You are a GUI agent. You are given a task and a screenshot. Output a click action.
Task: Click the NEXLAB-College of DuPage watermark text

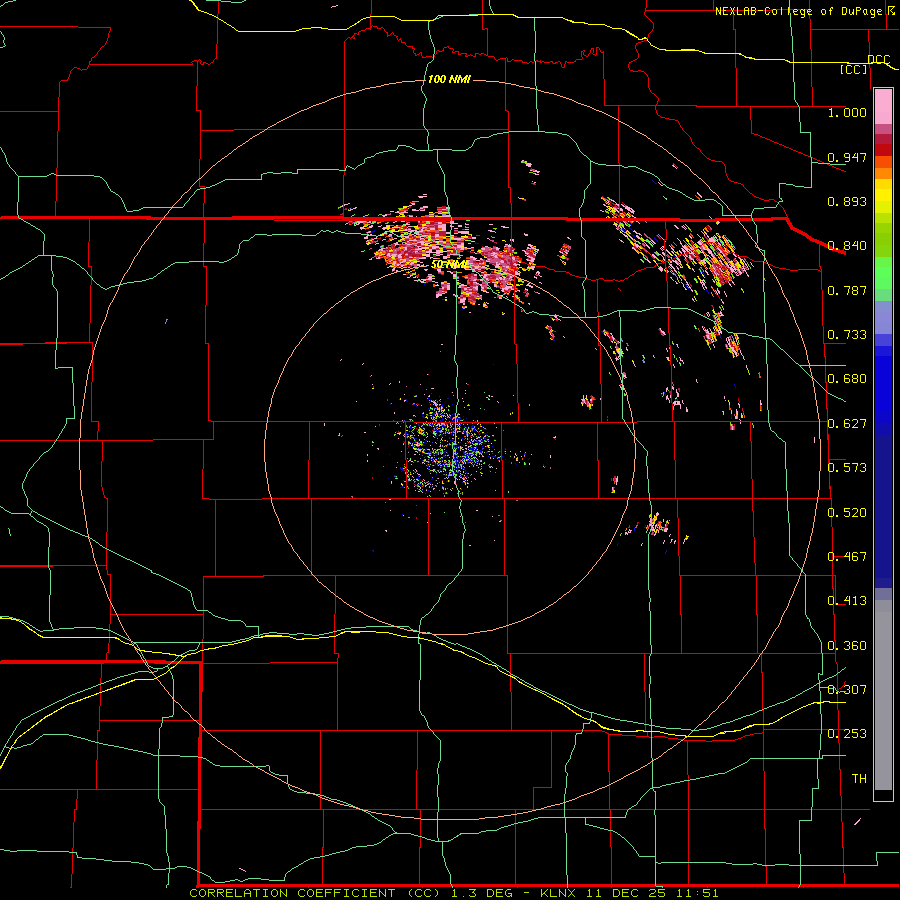(x=806, y=11)
